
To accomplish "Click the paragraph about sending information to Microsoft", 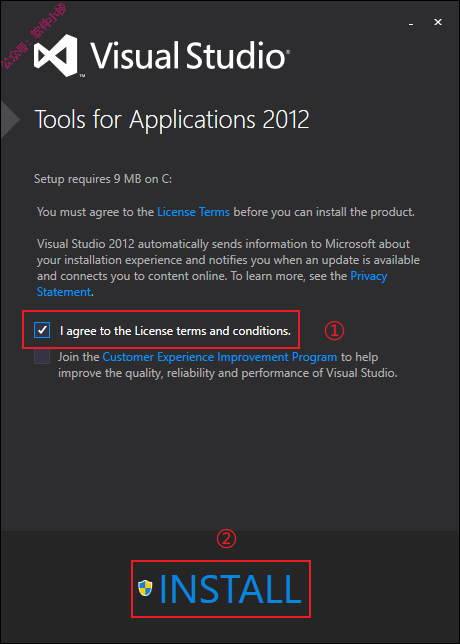I will pos(228,268).
